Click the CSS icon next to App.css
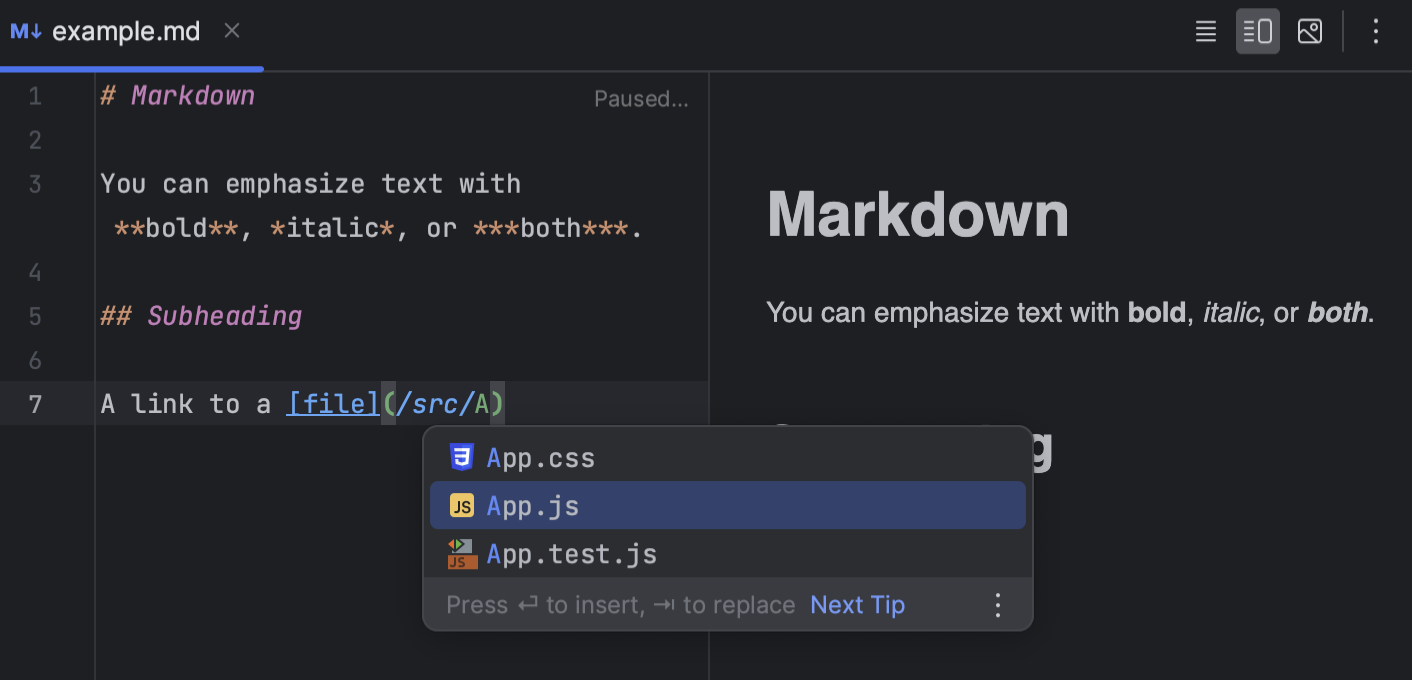1412x680 pixels. pyautogui.click(x=461, y=457)
